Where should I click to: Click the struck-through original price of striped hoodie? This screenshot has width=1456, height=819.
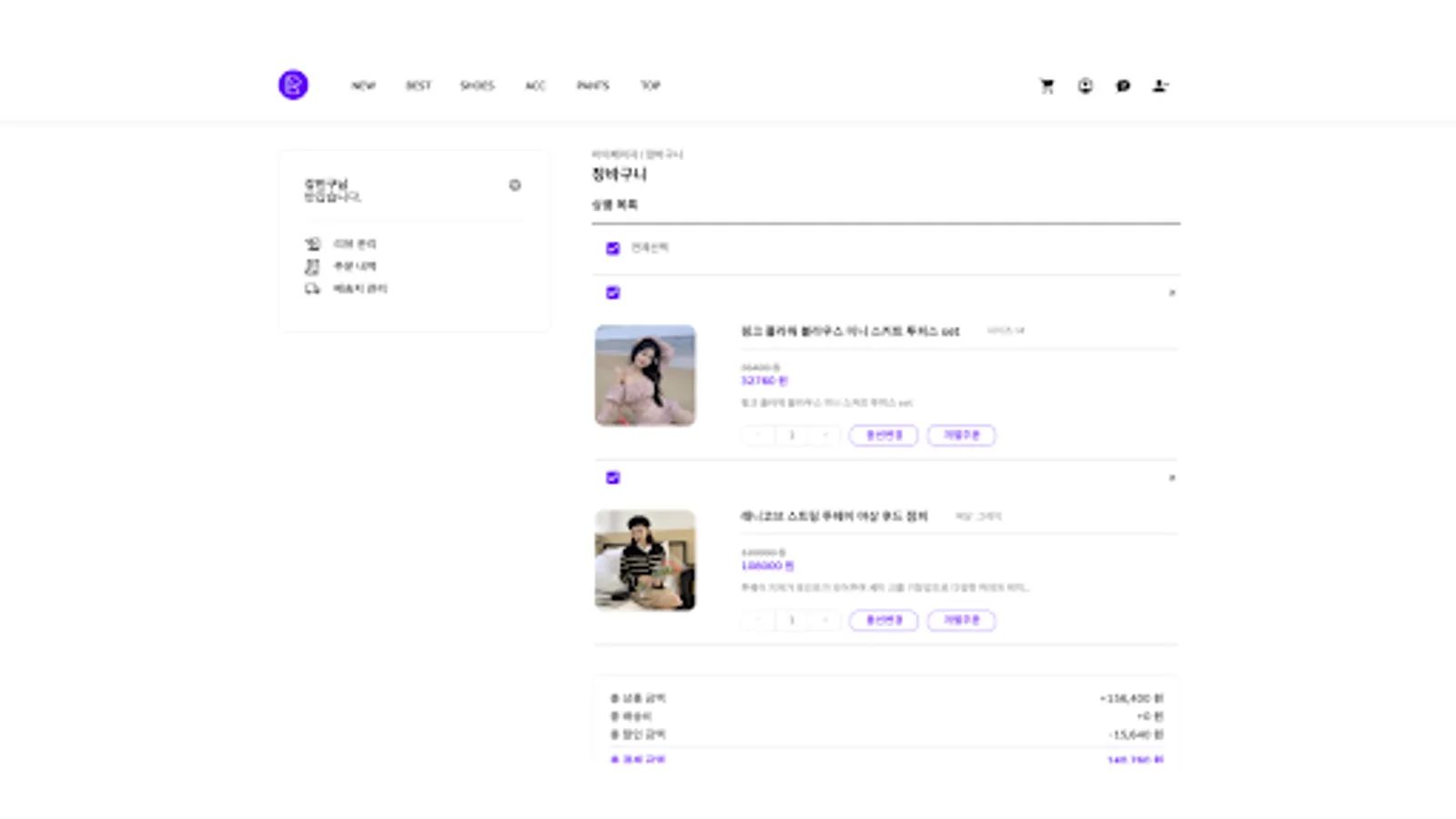pyautogui.click(x=763, y=552)
